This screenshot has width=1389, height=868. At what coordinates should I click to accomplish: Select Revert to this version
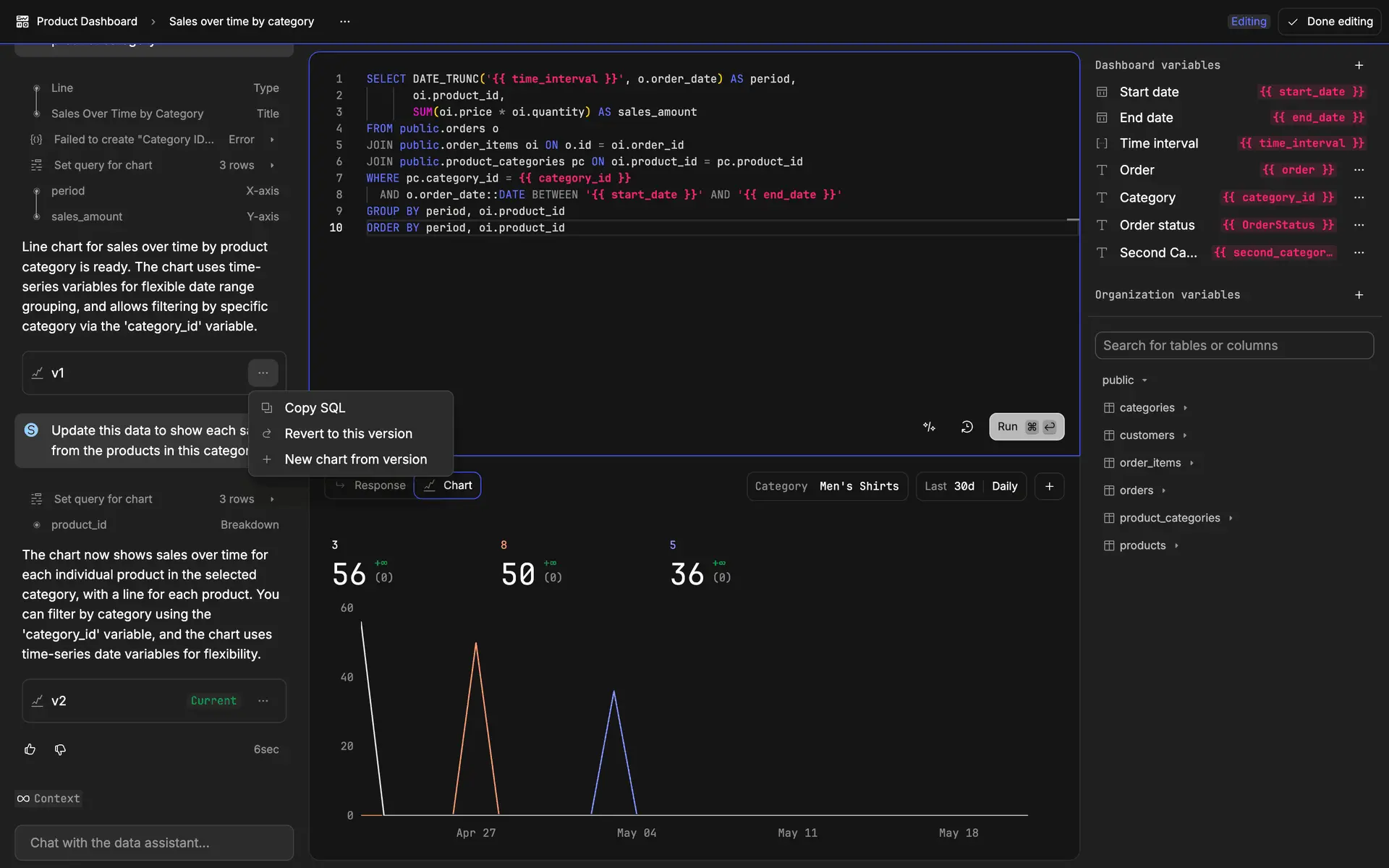pyautogui.click(x=348, y=434)
